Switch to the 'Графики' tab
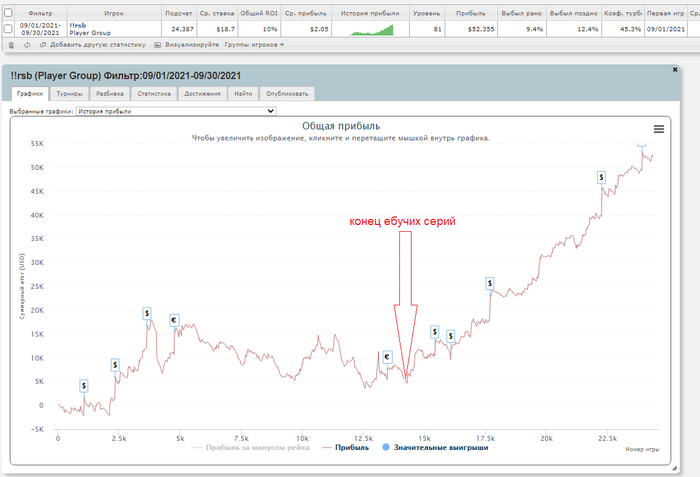The image size is (700, 477). 30,94
